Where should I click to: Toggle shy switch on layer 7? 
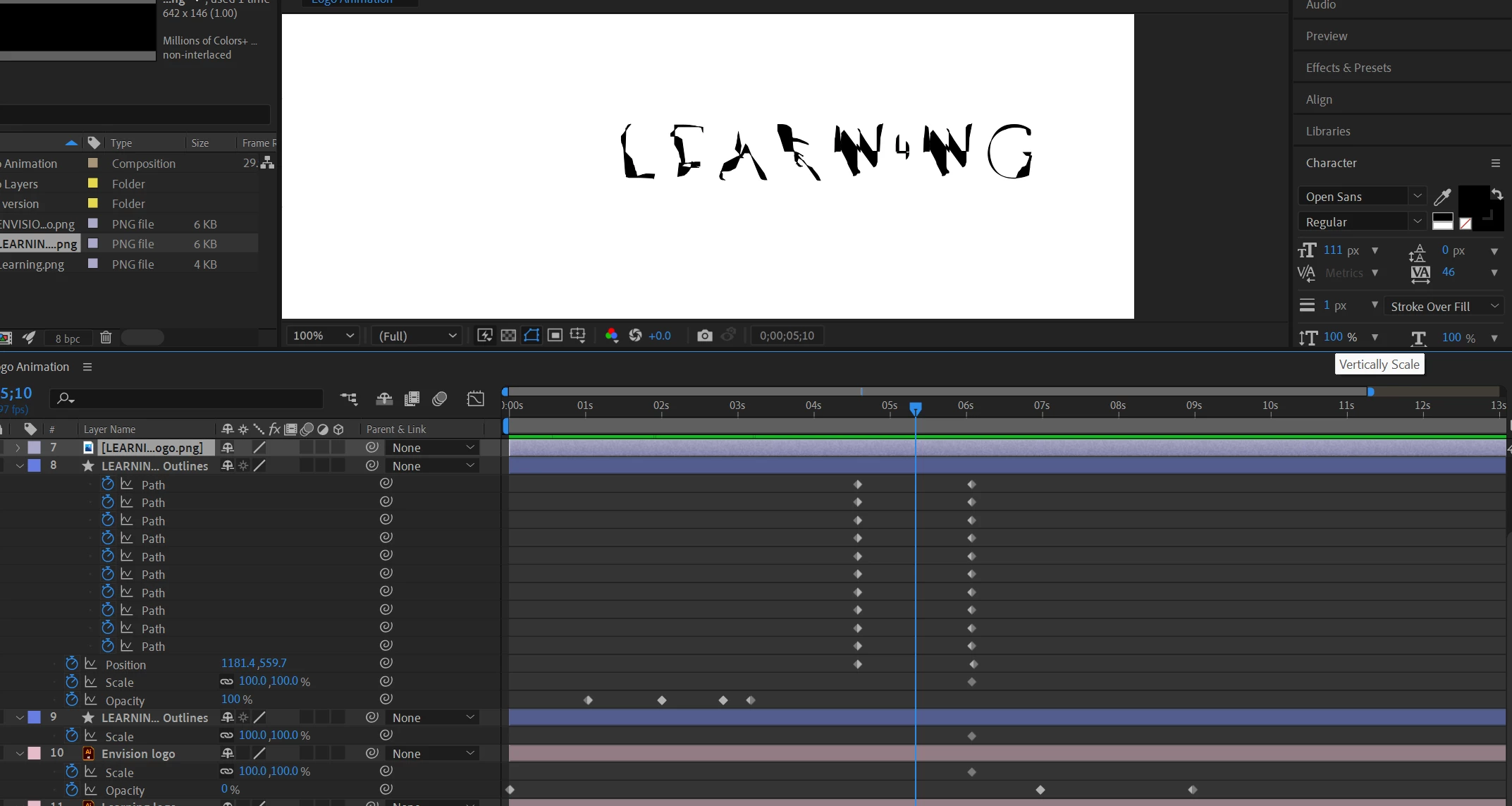coord(228,447)
